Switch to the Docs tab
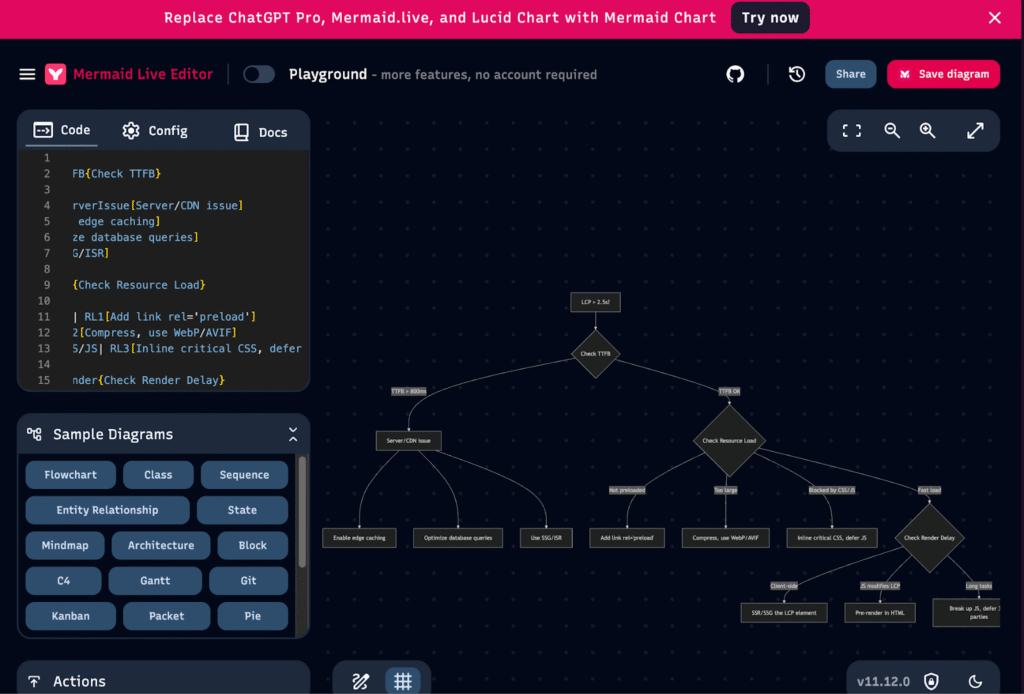Screen dimensions: 1024x694 261,130
